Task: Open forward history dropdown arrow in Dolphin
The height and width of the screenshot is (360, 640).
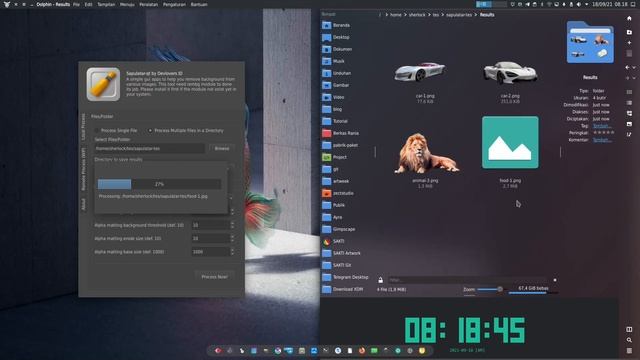Action: [x=634, y=78]
